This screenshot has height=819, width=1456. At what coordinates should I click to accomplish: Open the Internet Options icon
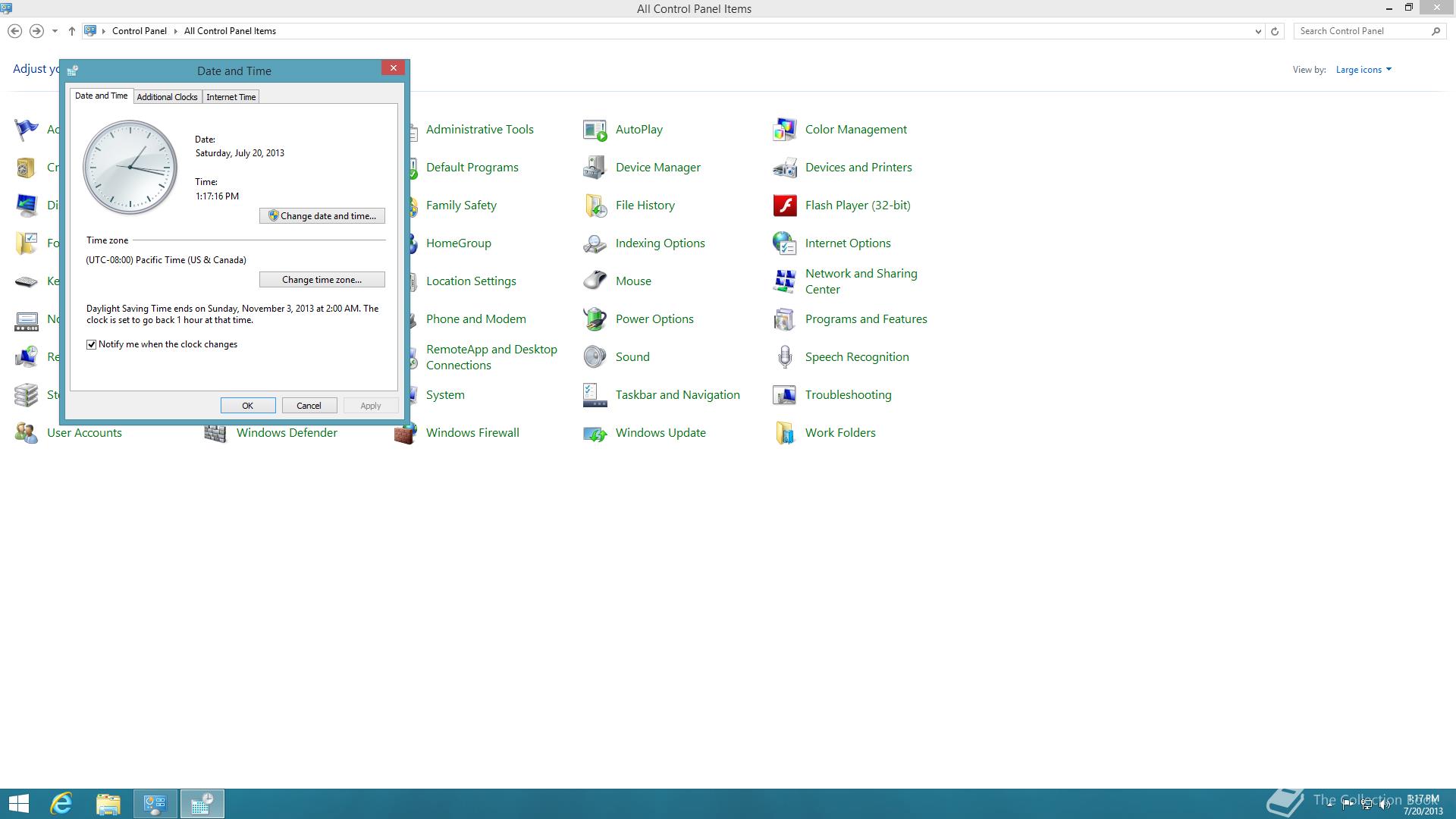click(784, 243)
